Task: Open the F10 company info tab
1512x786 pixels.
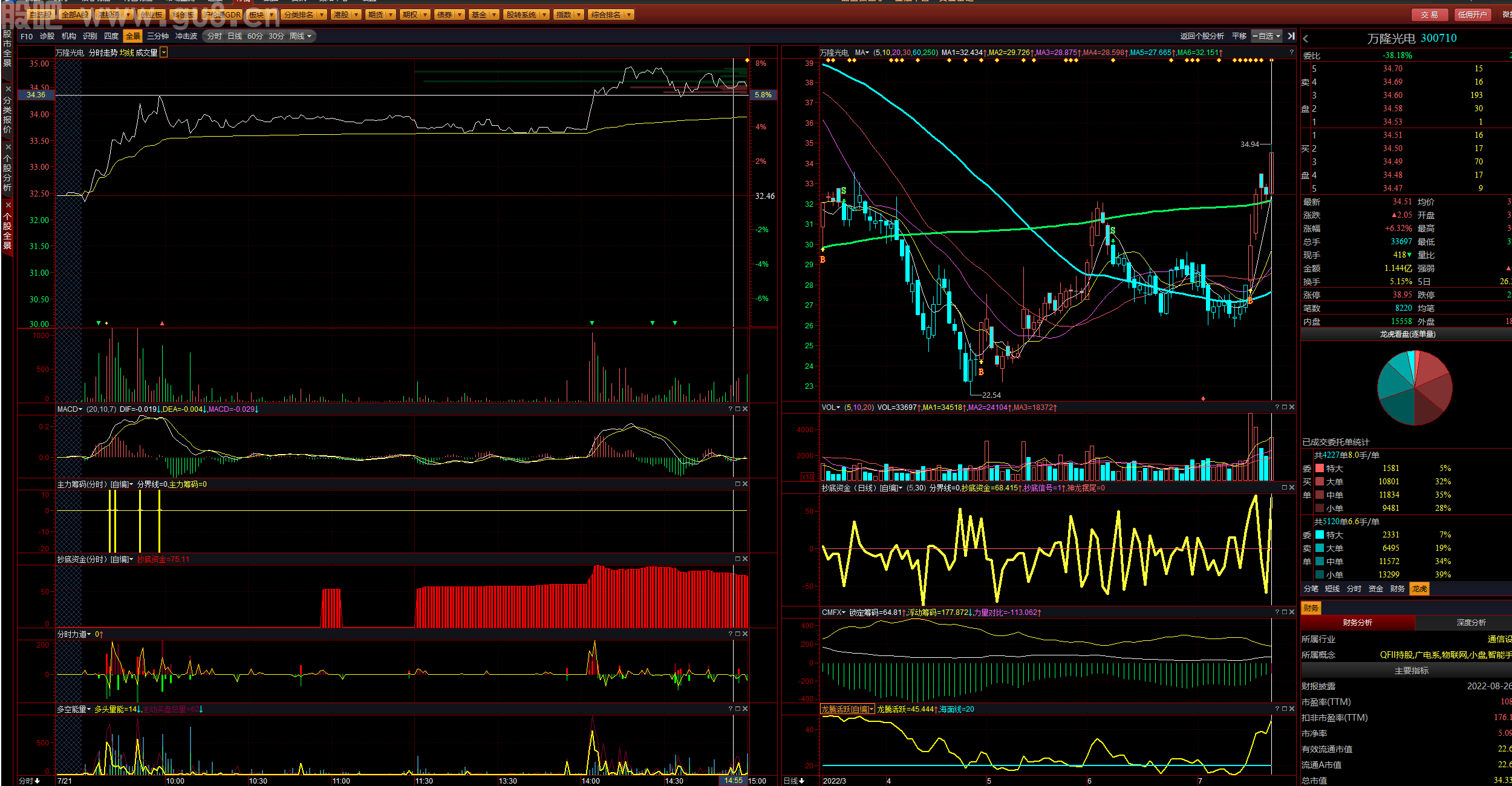Action: [27, 36]
